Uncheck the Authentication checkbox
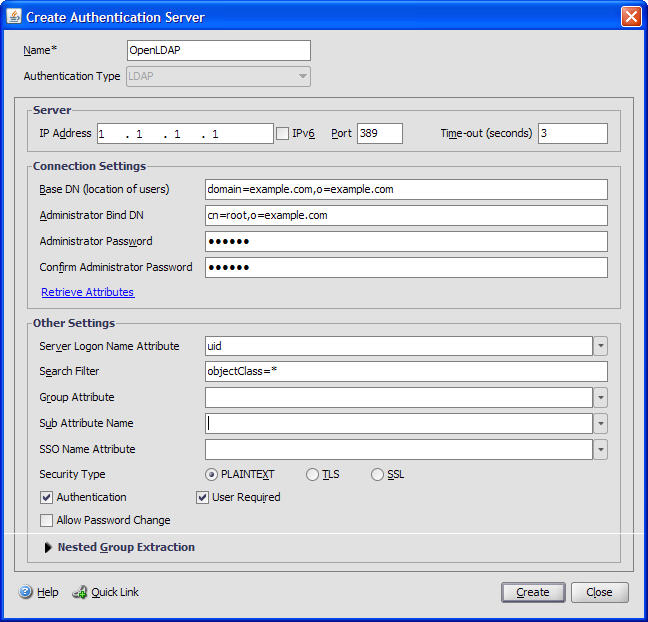The height and width of the screenshot is (622, 648). (46, 497)
